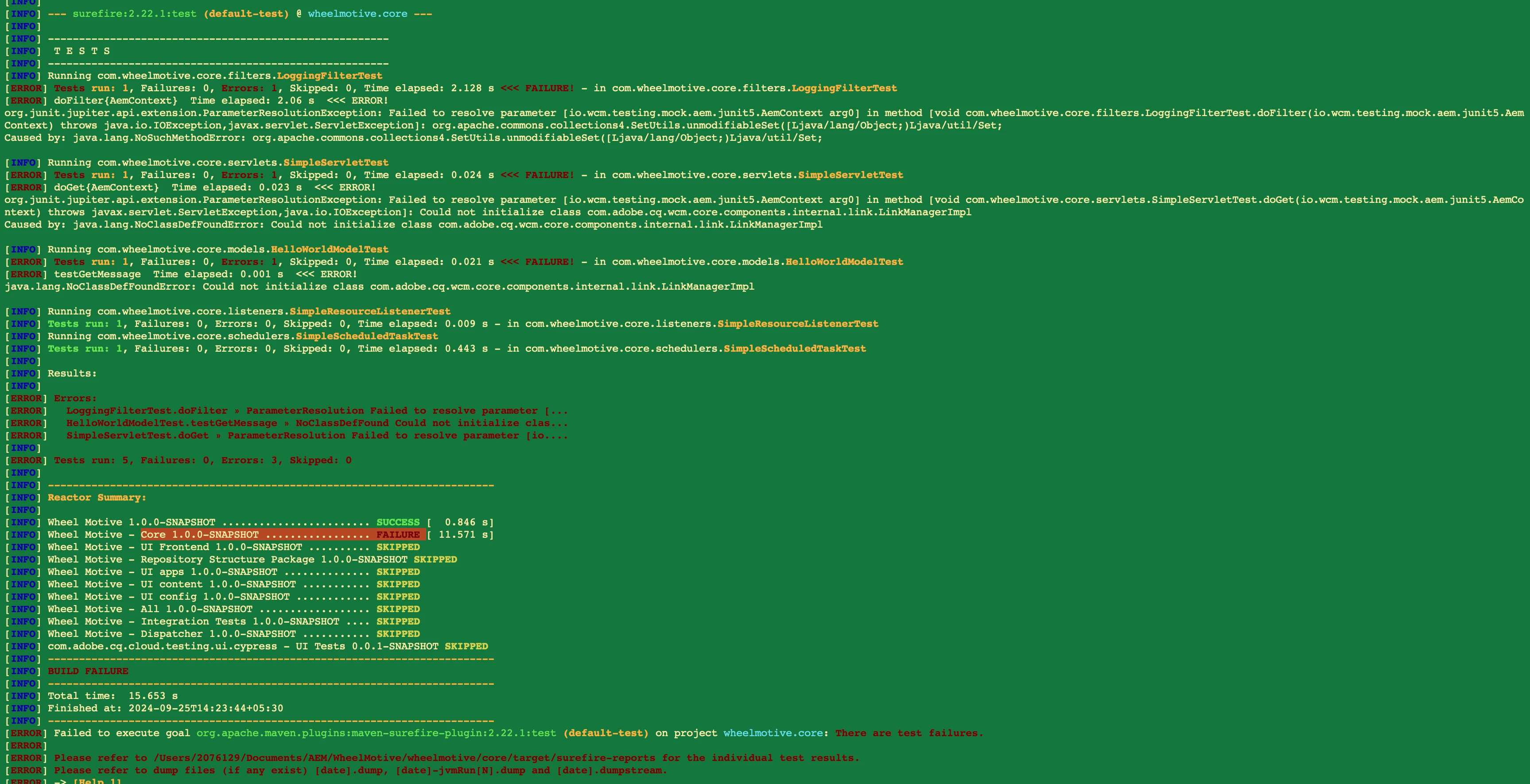Click the red Errors: heading

(x=75, y=399)
